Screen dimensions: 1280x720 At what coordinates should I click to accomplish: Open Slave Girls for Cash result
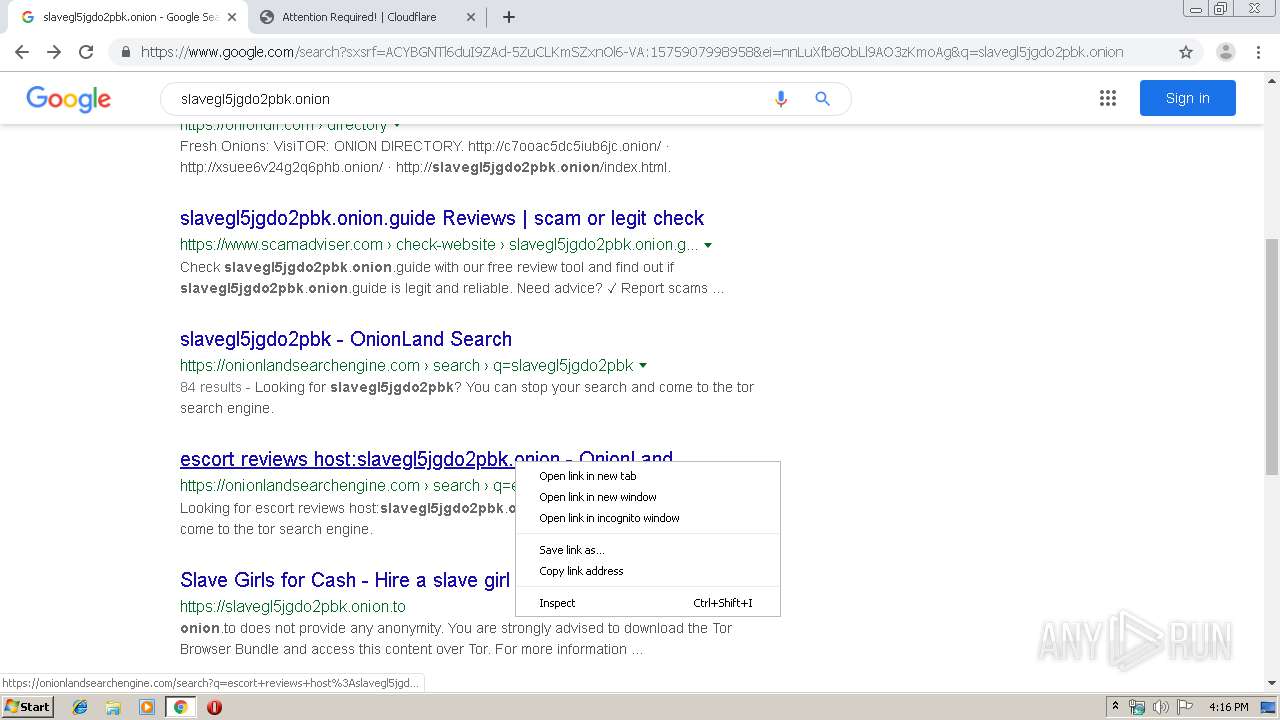[345, 580]
